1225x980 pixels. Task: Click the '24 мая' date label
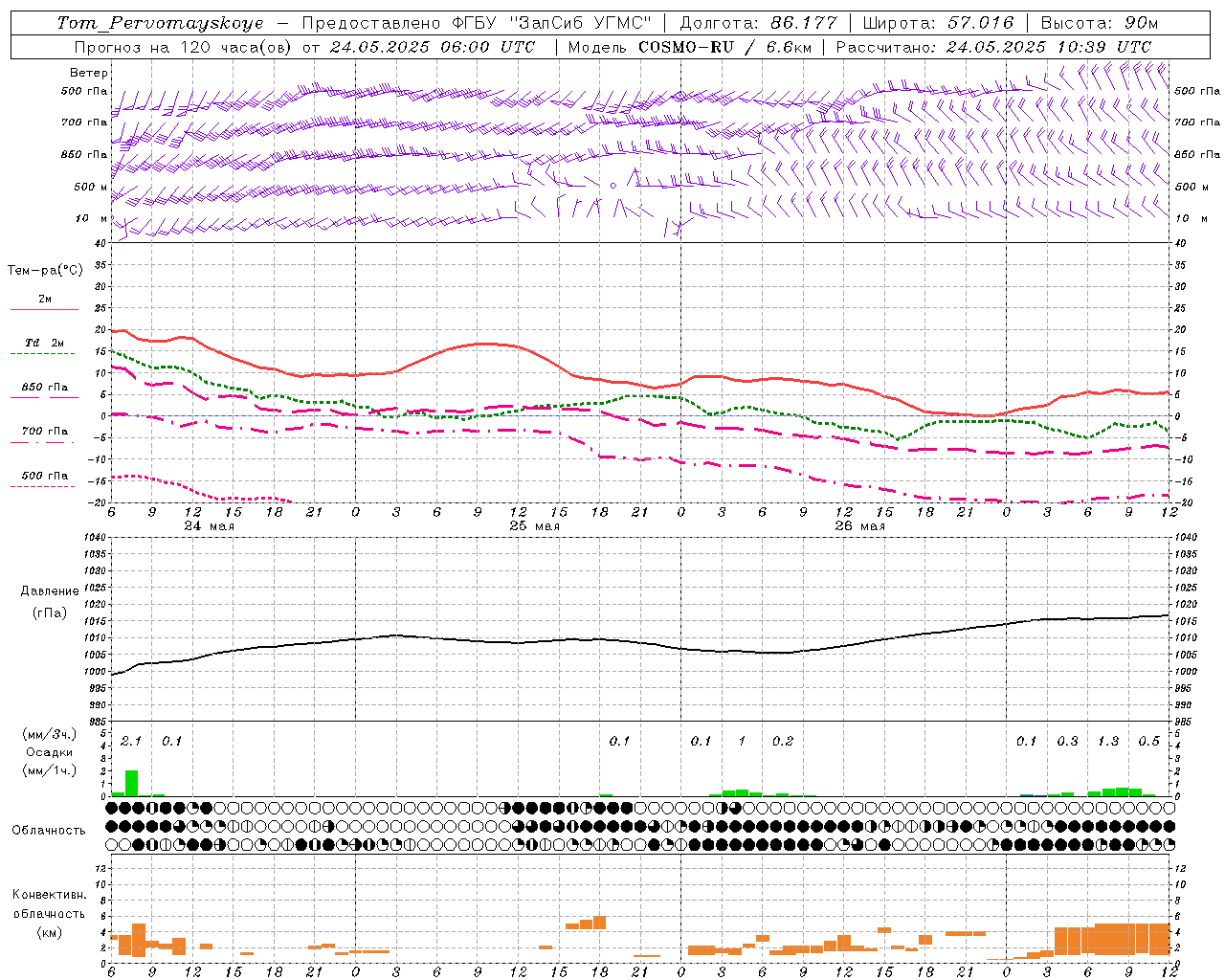tap(210, 526)
